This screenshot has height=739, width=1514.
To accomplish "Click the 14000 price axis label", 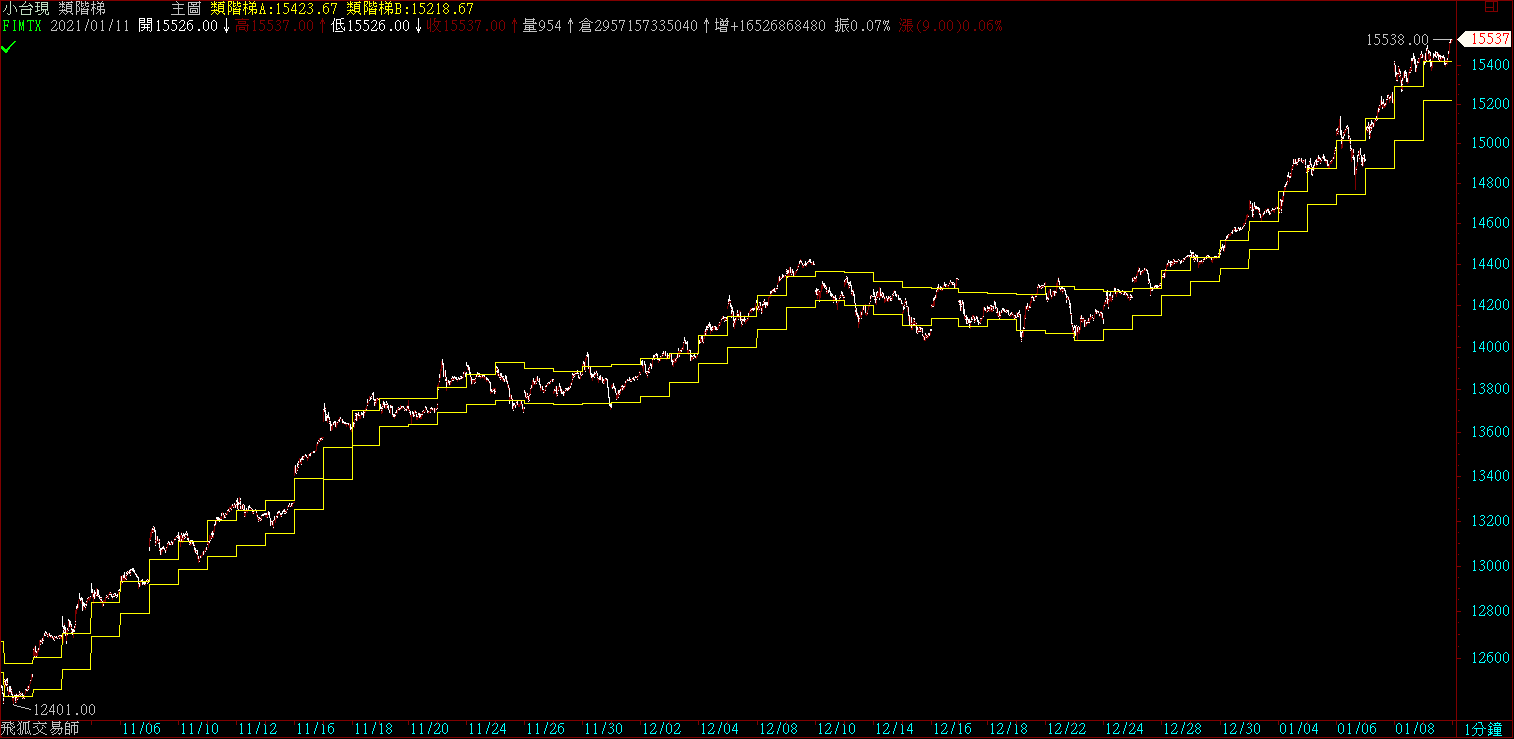I will (1490, 347).
